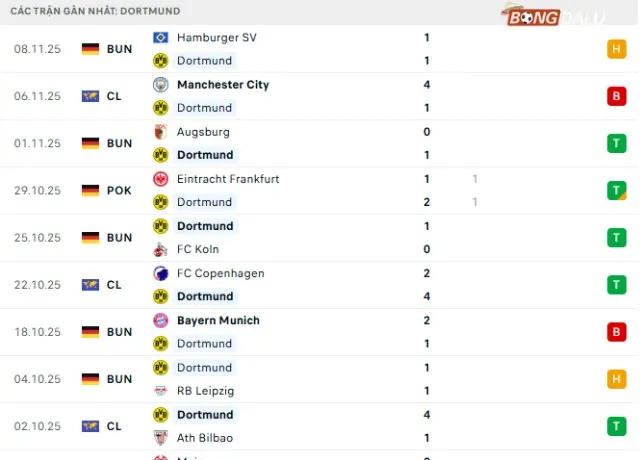Click the FC Copenhagen club crest
Image resolution: width=640 pixels, height=460 pixels.
(x=159, y=273)
